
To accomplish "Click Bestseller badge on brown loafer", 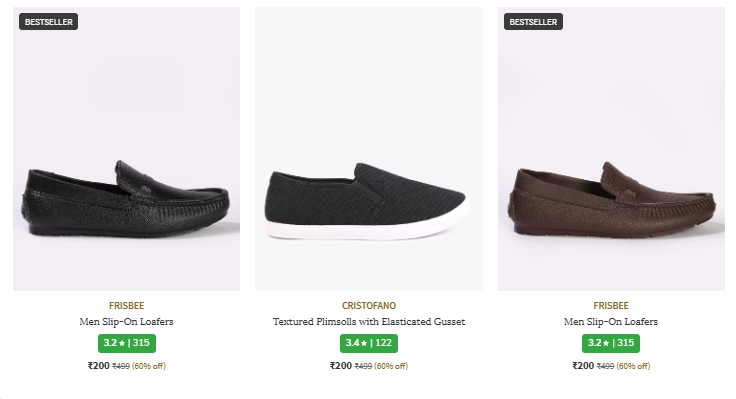I will coord(533,22).
